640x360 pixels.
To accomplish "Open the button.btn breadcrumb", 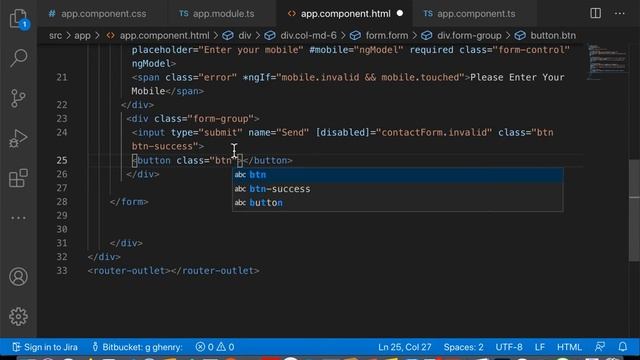I will [x=545, y=36].
